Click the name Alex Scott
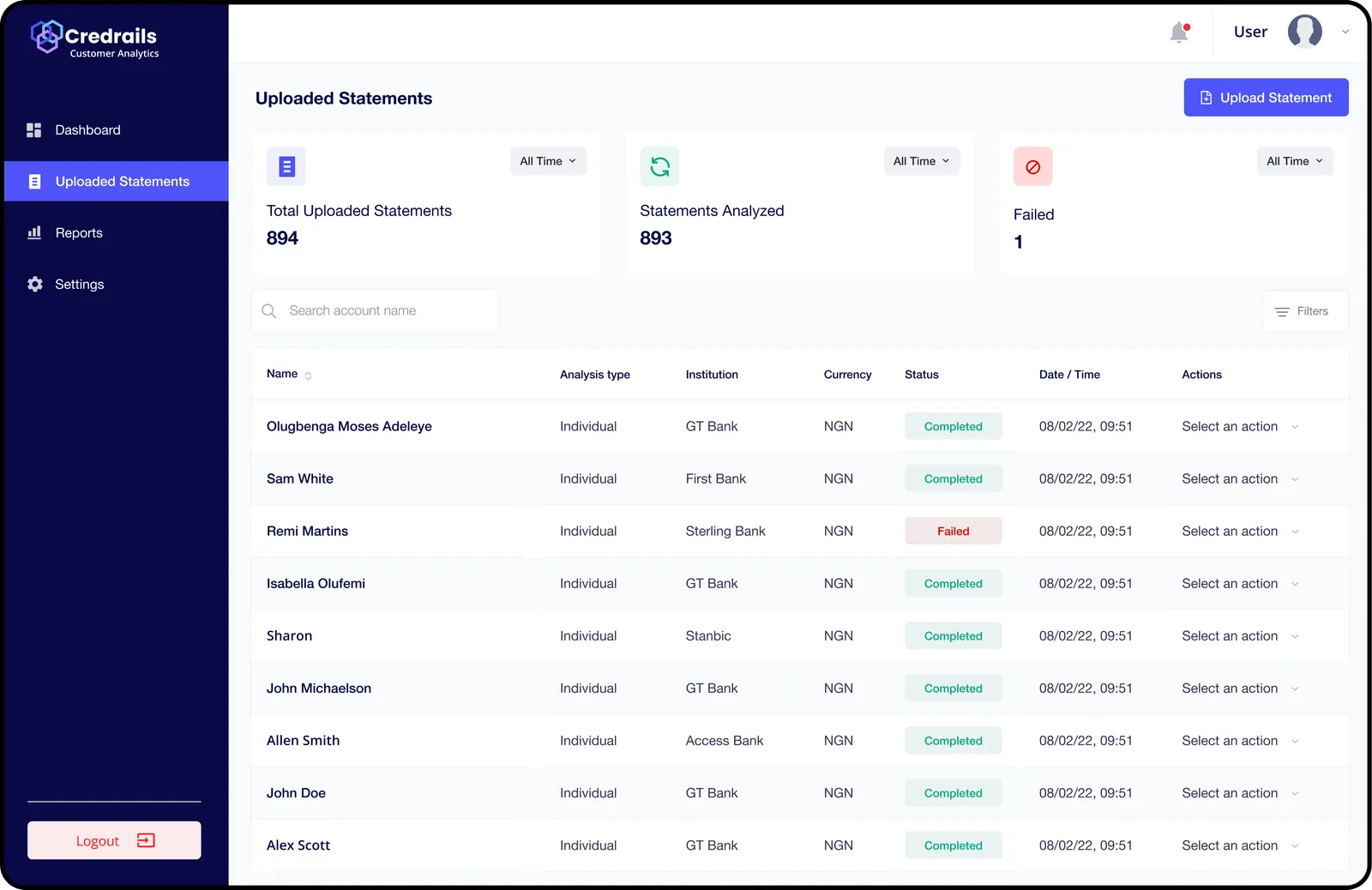This screenshot has width=1372, height=890. (x=298, y=845)
